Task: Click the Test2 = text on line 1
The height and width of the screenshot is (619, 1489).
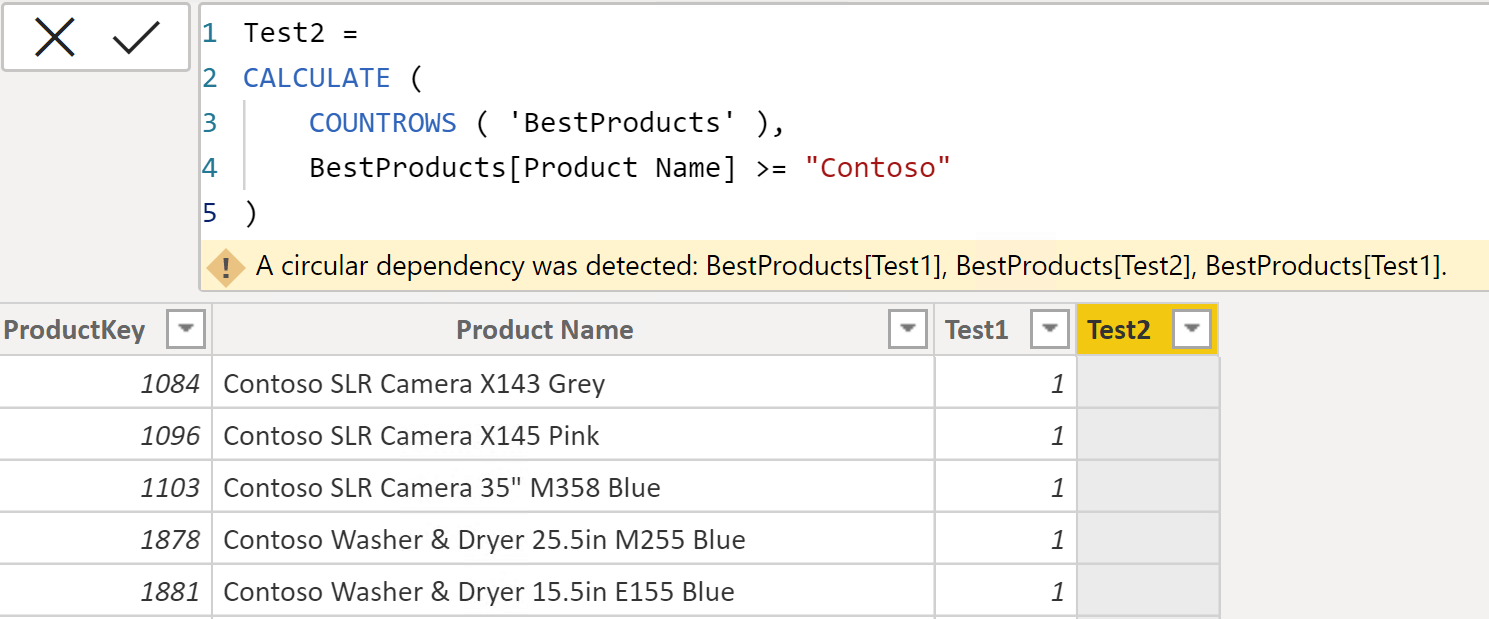Action: click(300, 33)
